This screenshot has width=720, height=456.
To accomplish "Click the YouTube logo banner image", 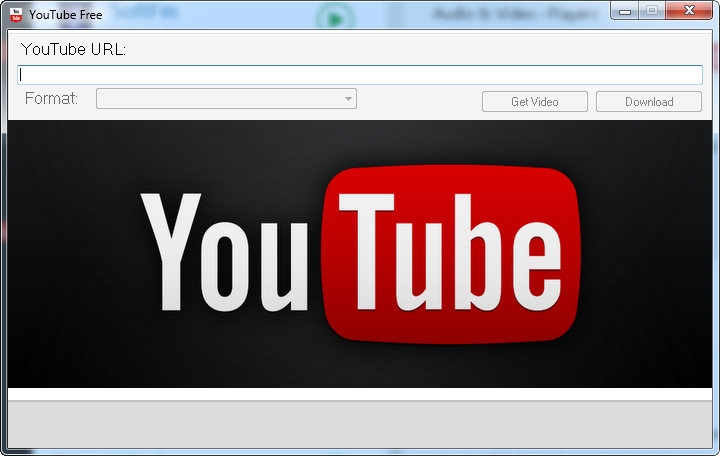I will click(x=360, y=254).
